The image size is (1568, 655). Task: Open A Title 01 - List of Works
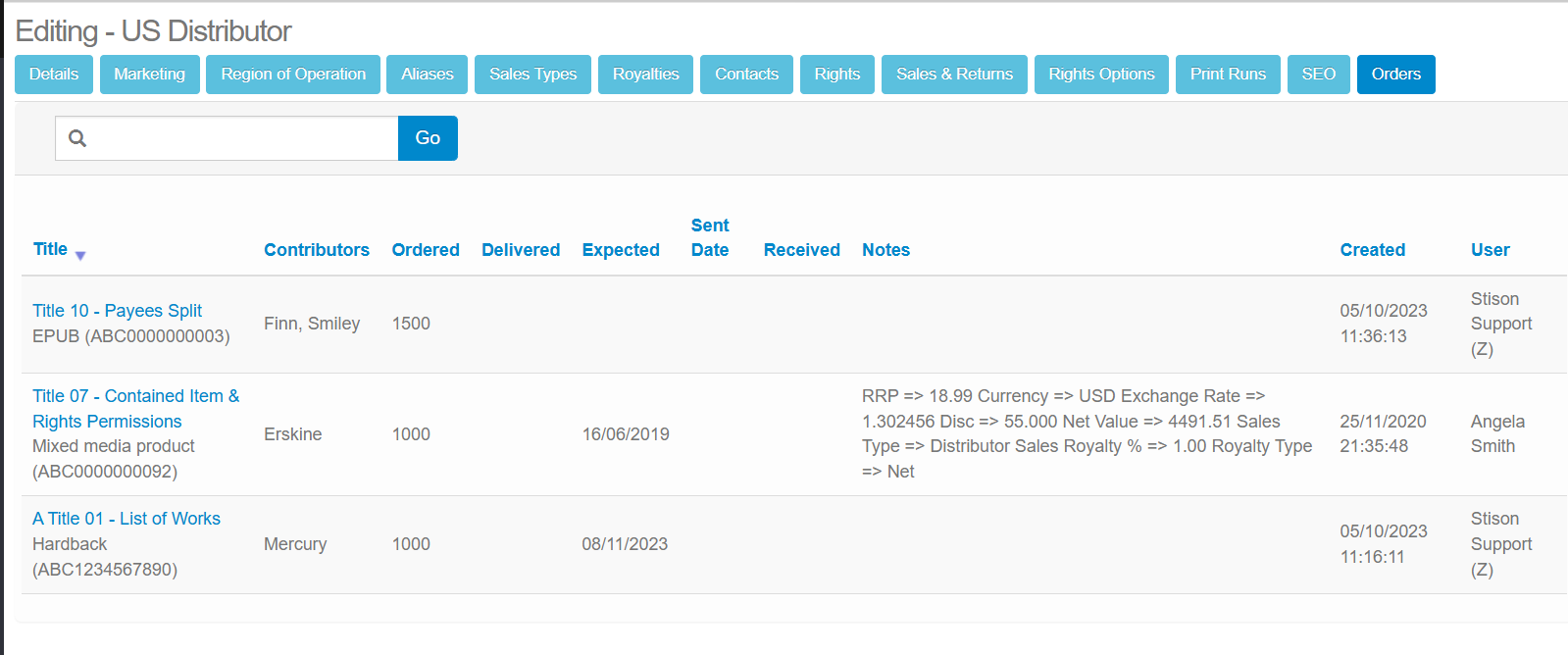click(x=126, y=519)
